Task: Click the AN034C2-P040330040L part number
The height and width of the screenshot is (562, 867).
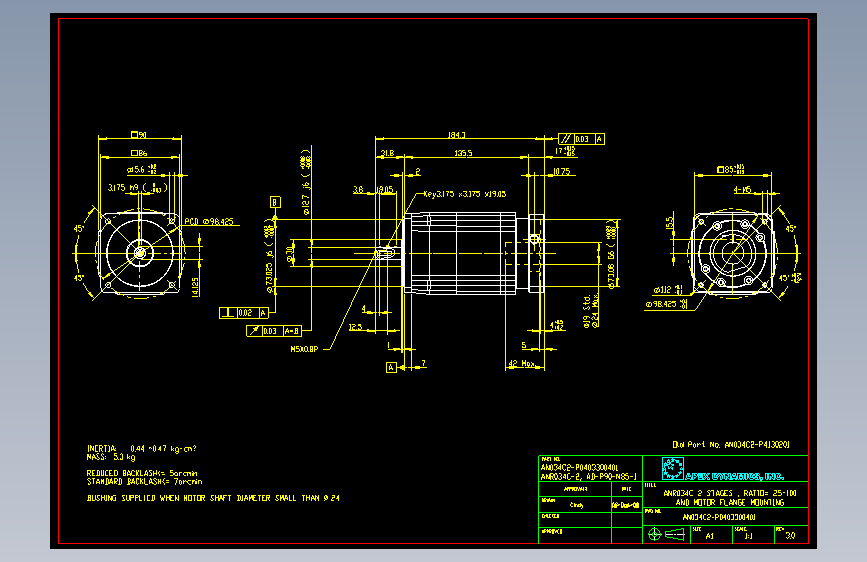Action: tap(579, 467)
